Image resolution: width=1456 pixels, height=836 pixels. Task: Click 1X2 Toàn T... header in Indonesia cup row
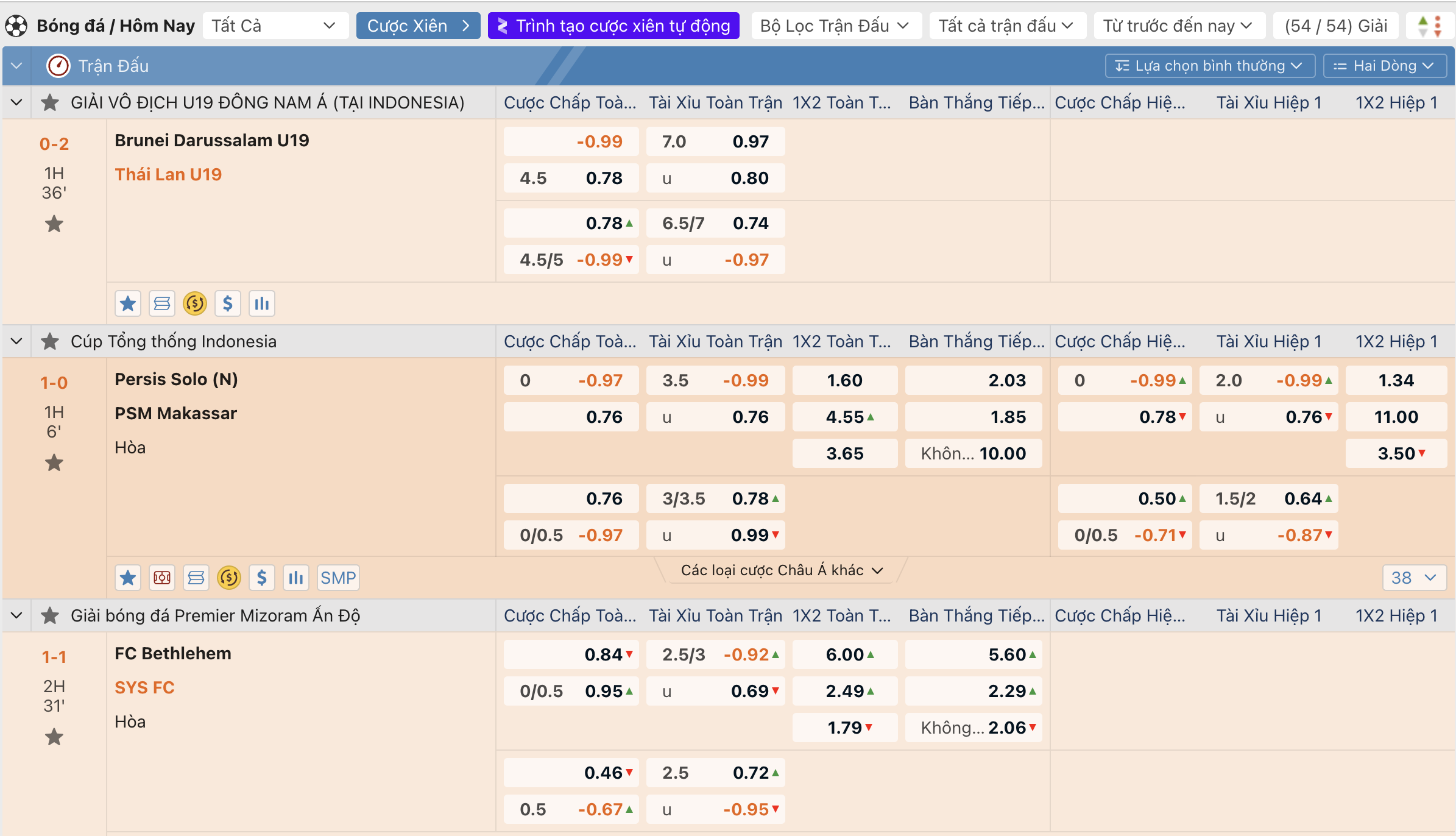tap(841, 341)
